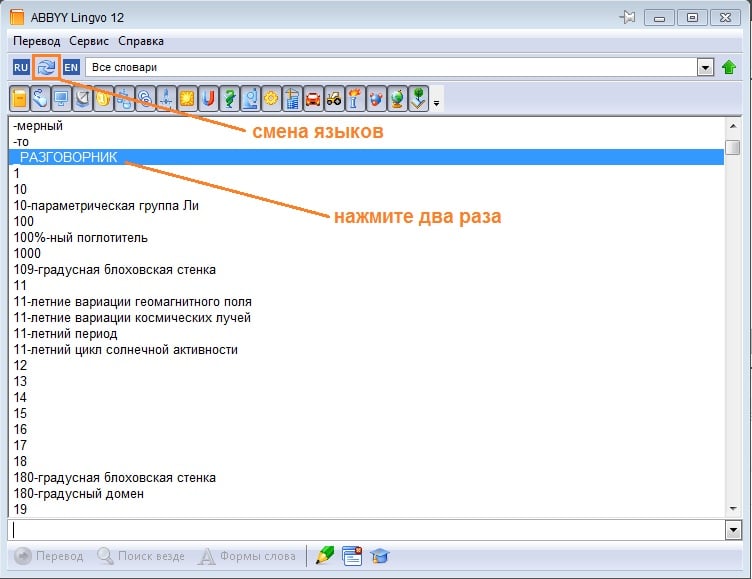This screenshot has height=579, width=752.
Task: Select 10-параметрическая группа Ли entry
Action: coord(366,205)
